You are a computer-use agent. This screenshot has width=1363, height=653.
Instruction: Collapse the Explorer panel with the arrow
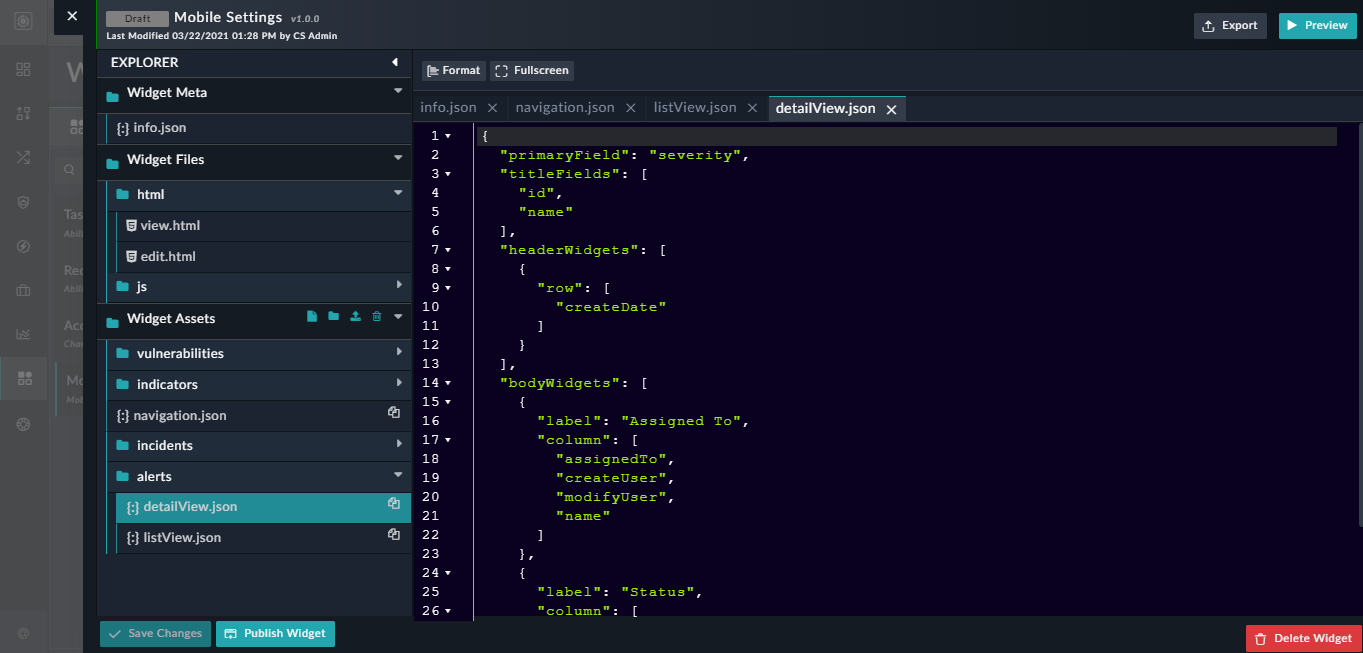point(395,63)
